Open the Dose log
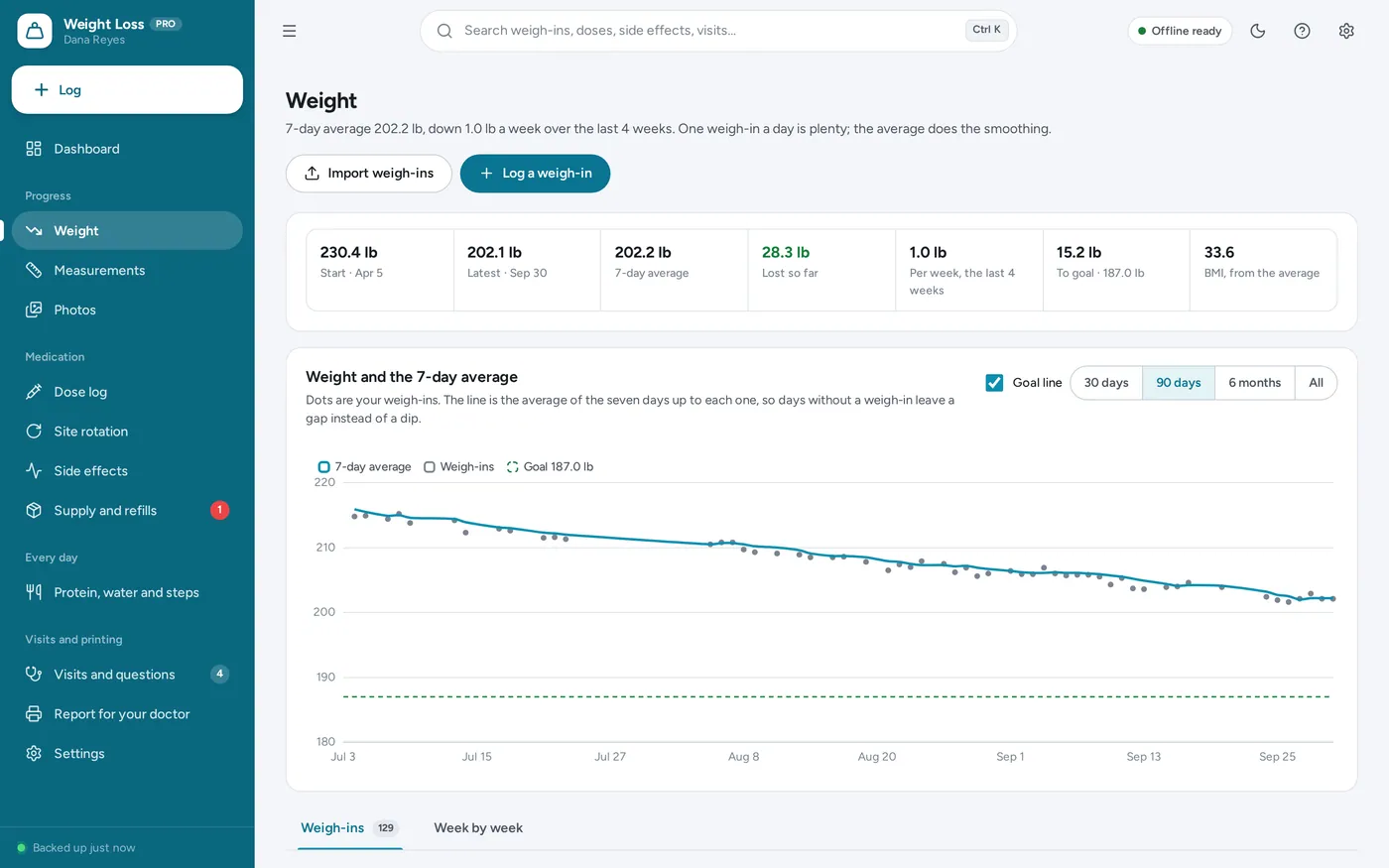 tap(127, 392)
